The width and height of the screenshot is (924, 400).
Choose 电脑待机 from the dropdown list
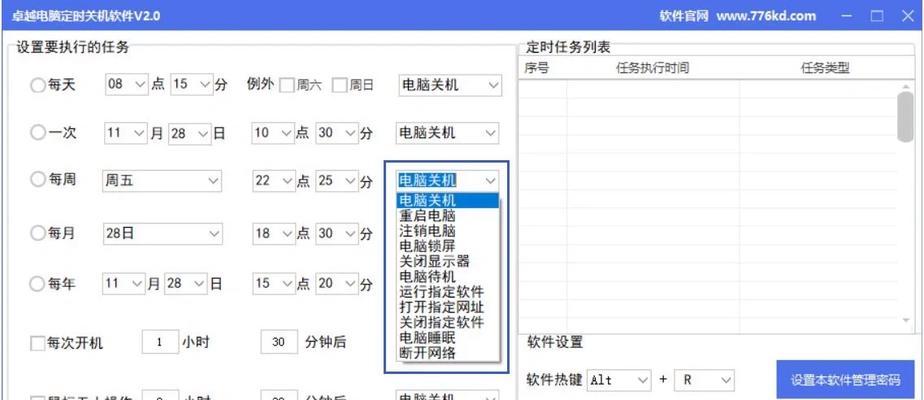coord(448,277)
